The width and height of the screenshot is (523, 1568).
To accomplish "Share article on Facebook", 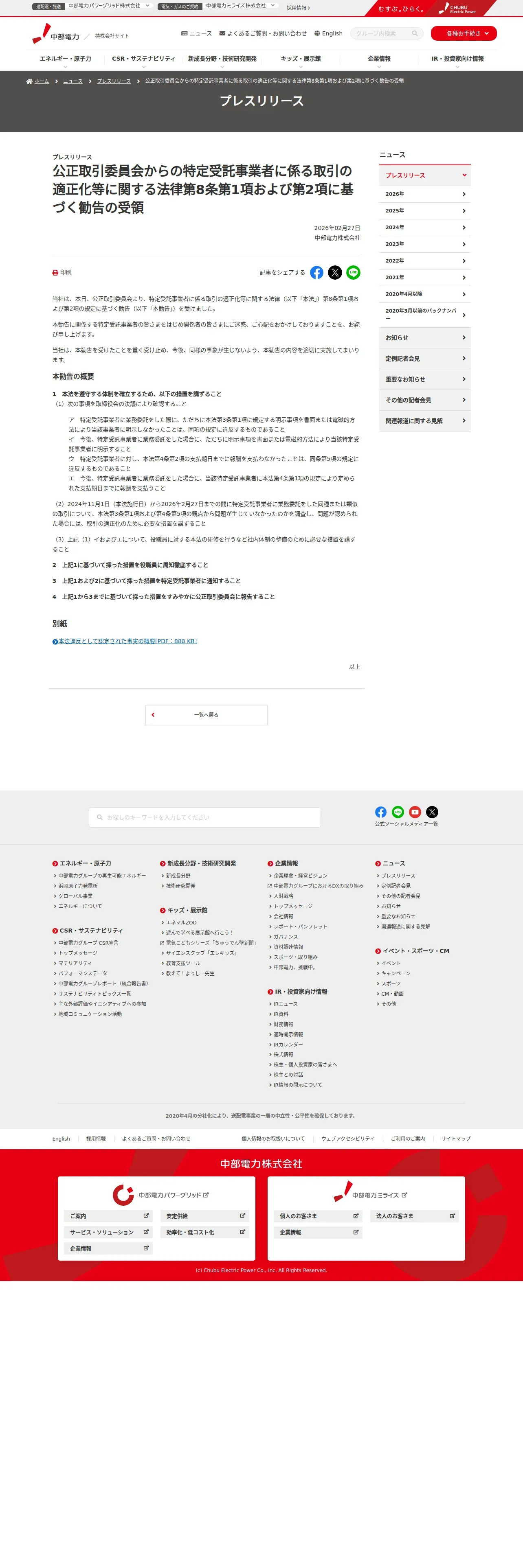I will tap(316, 273).
